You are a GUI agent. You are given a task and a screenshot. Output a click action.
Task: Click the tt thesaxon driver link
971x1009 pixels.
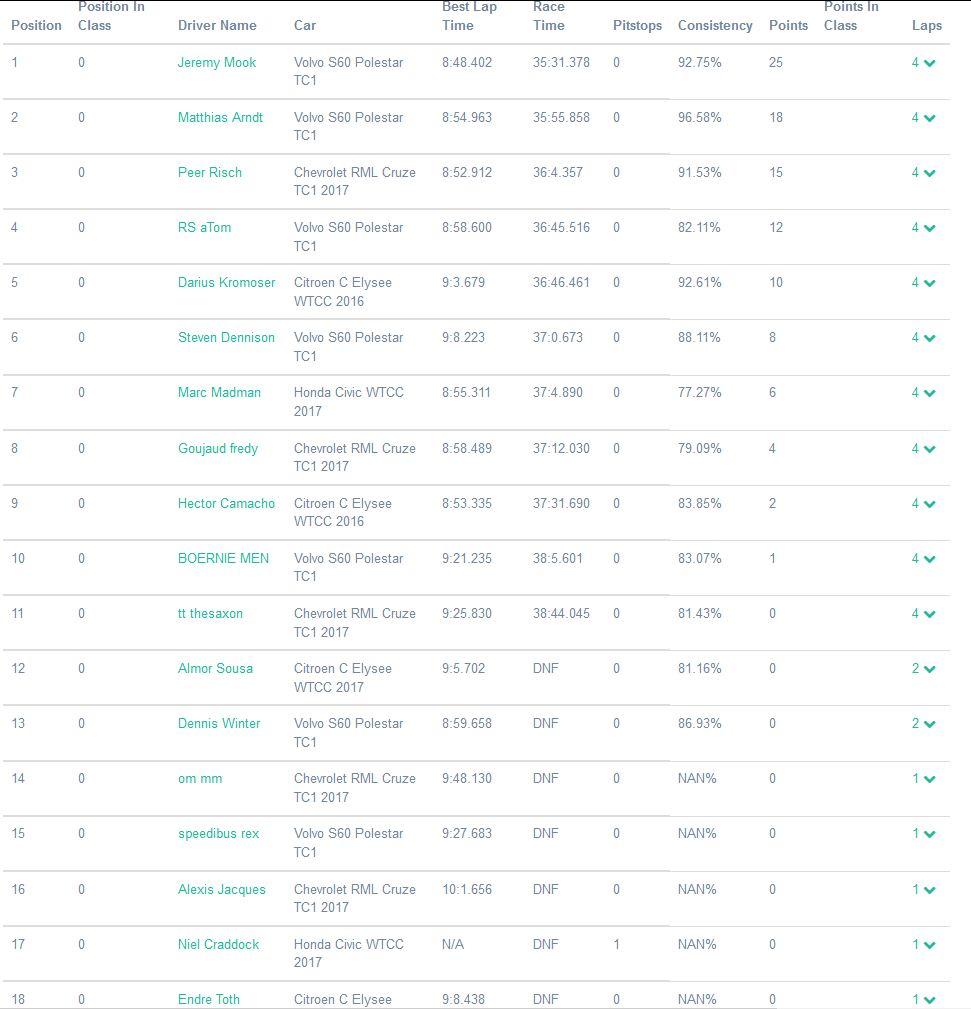210,613
